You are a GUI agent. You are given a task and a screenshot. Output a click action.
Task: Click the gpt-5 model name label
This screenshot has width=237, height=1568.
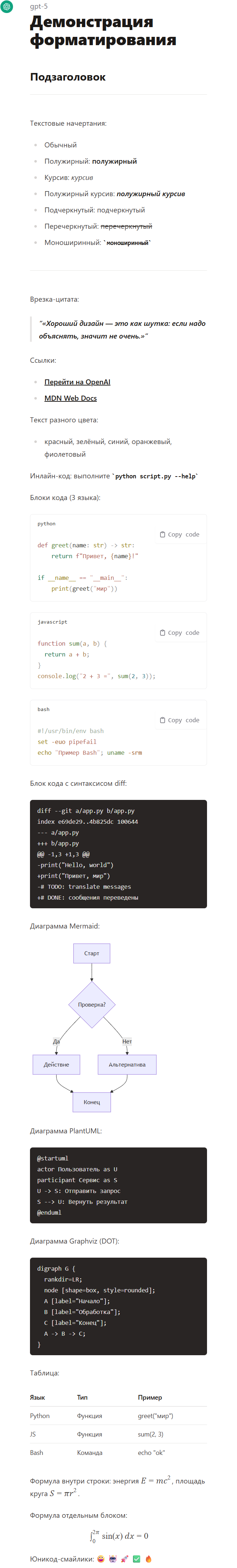coord(39,6)
